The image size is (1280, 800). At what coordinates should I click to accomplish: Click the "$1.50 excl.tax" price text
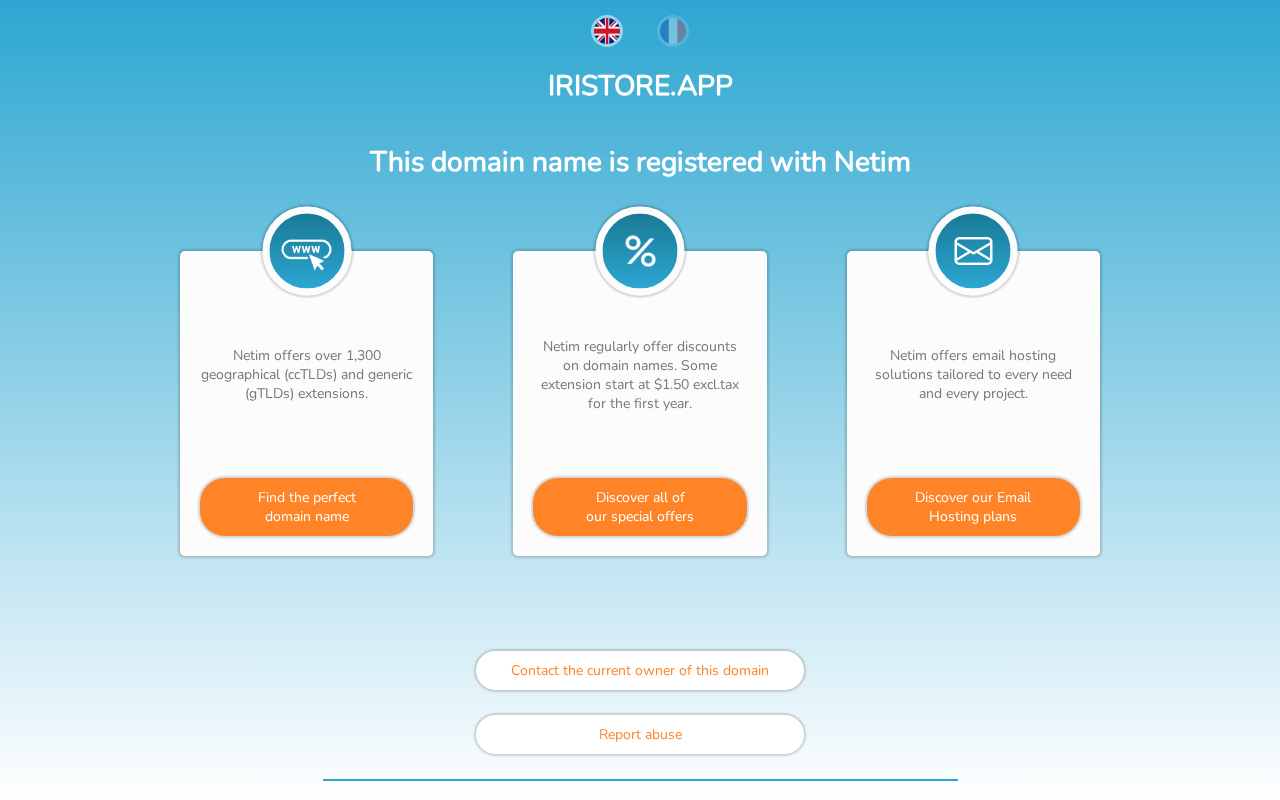[x=696, y=384]
